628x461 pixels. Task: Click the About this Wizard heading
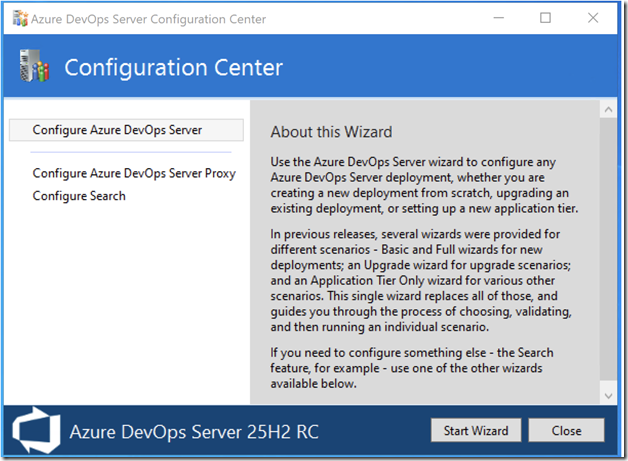coord(332,132)
